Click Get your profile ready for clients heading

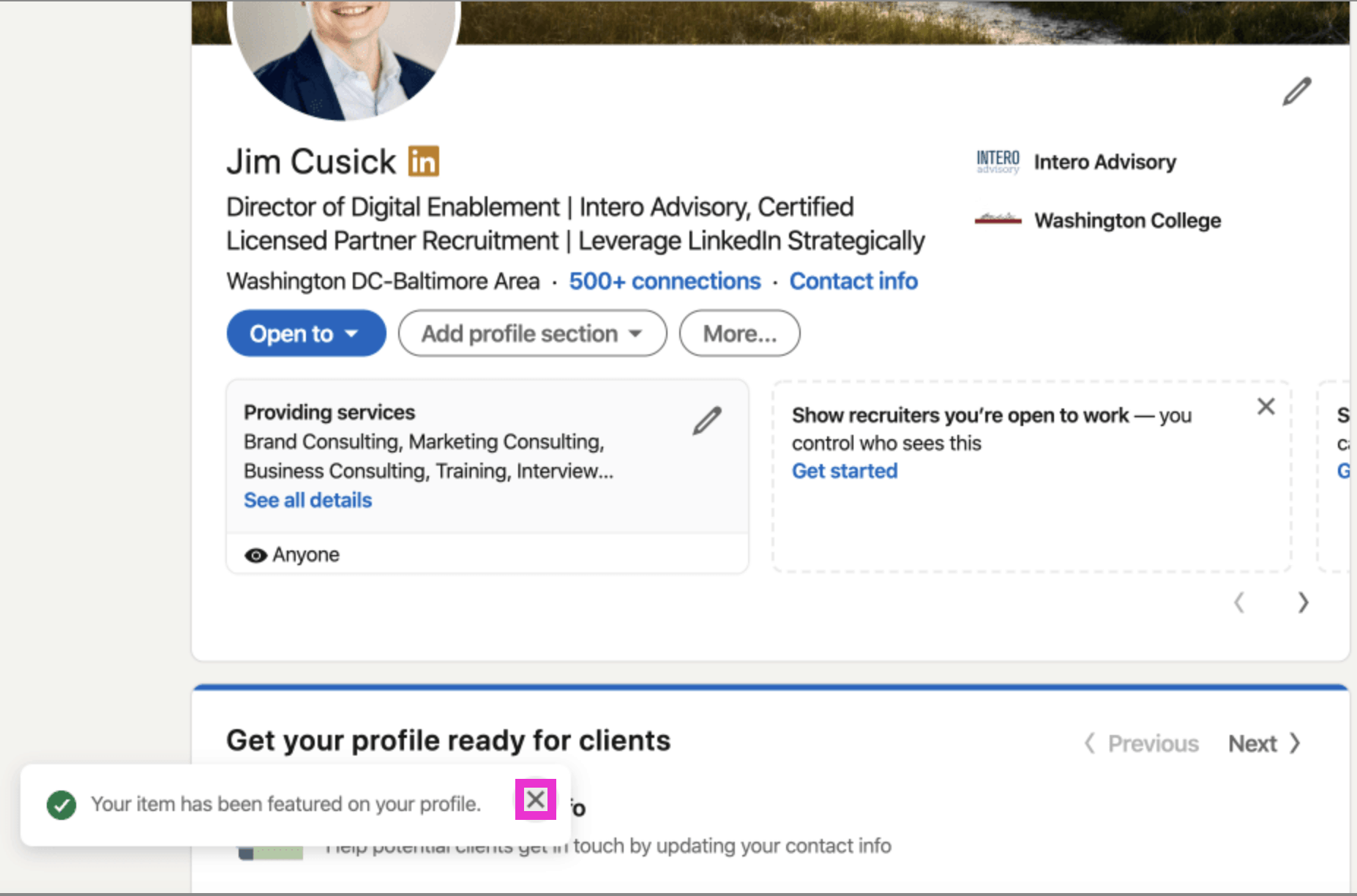448,741
